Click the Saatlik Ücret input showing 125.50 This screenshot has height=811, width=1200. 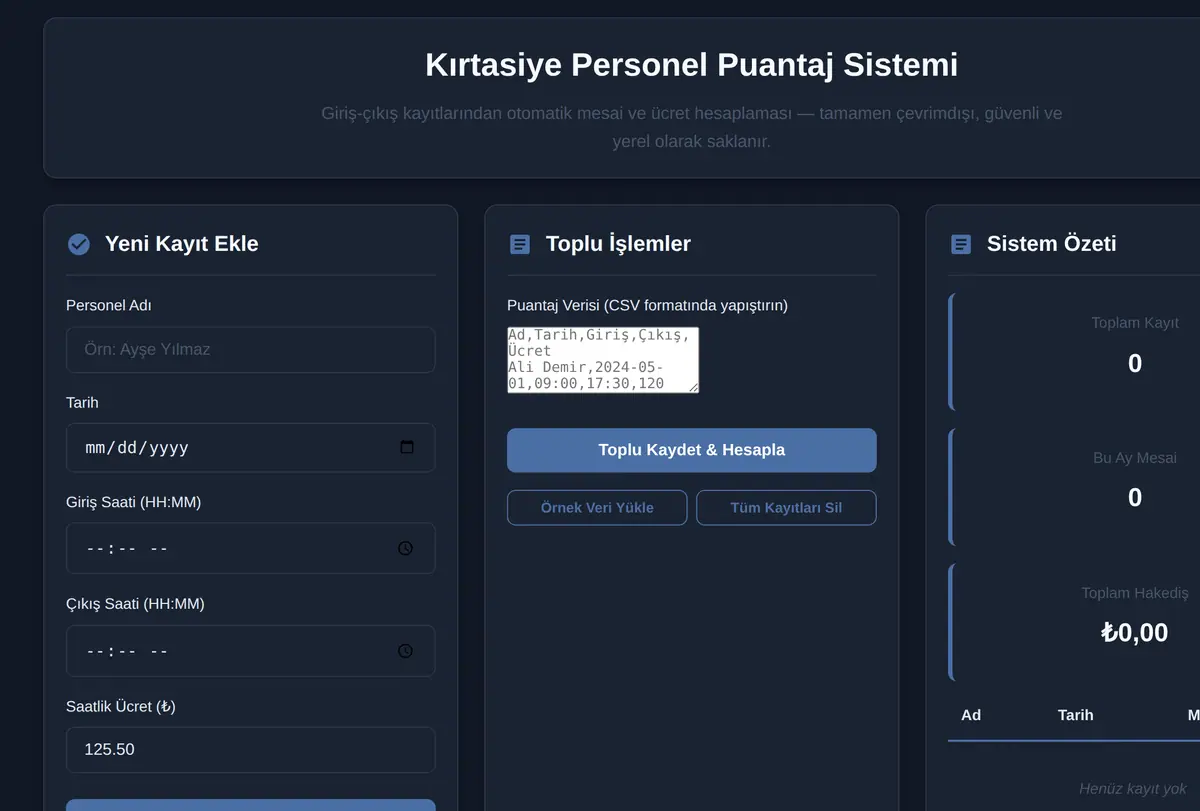[x=251, y=750]
